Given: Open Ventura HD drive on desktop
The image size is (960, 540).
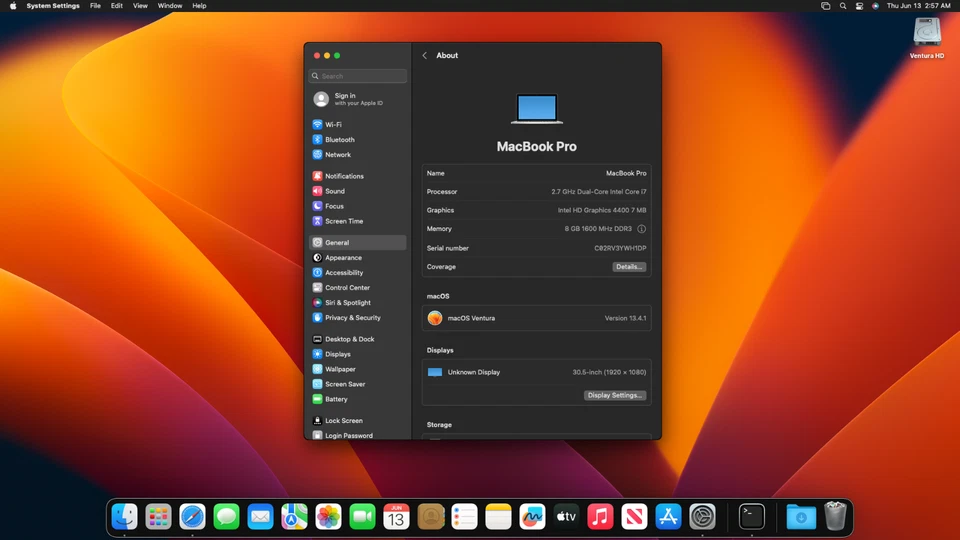Looking at the screenshot, I should (927, 38).
